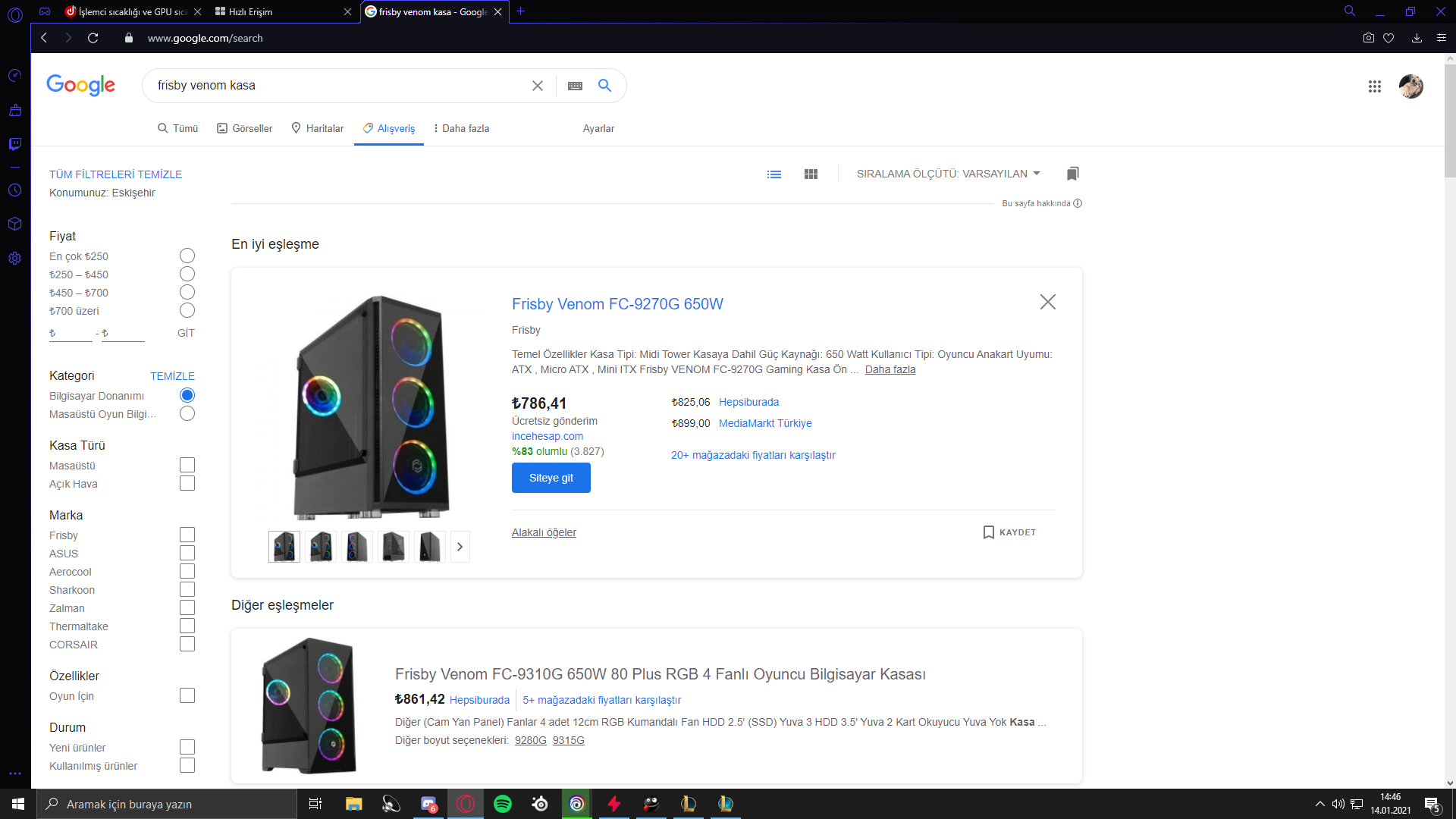Open Spotify from the taskbar
Screen dimensions: 1456x819
click(502, 804)
